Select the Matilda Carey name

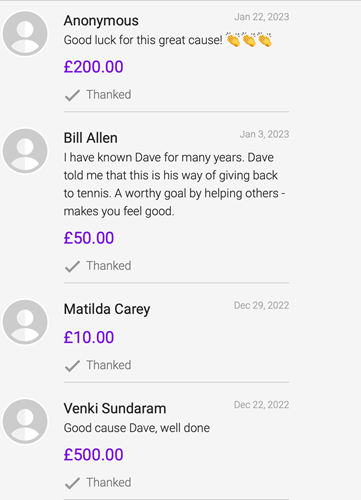(x=107, y=309)
